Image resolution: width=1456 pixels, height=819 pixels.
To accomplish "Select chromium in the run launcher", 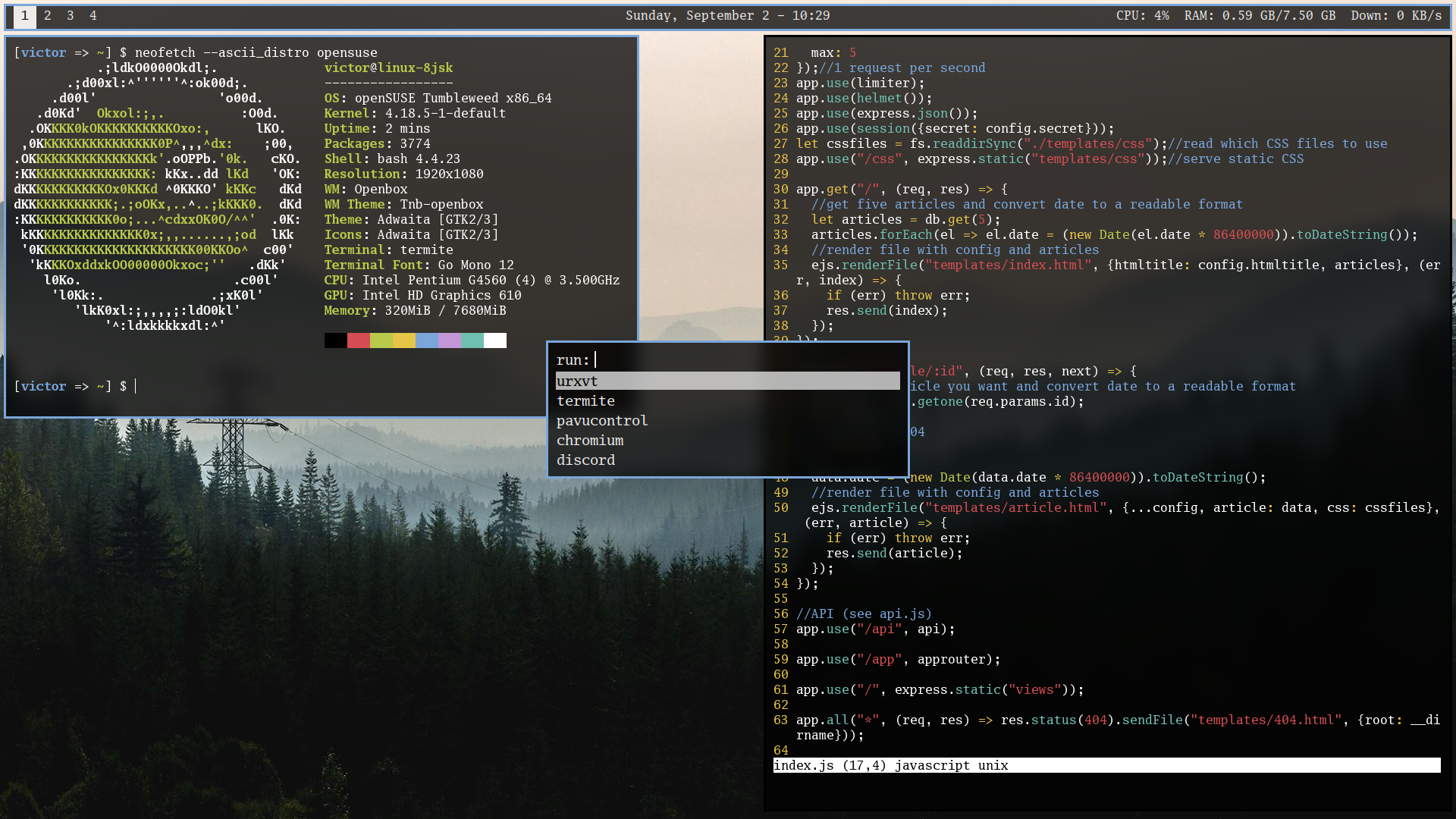I will pyautogui.click(x=728, y=441).
